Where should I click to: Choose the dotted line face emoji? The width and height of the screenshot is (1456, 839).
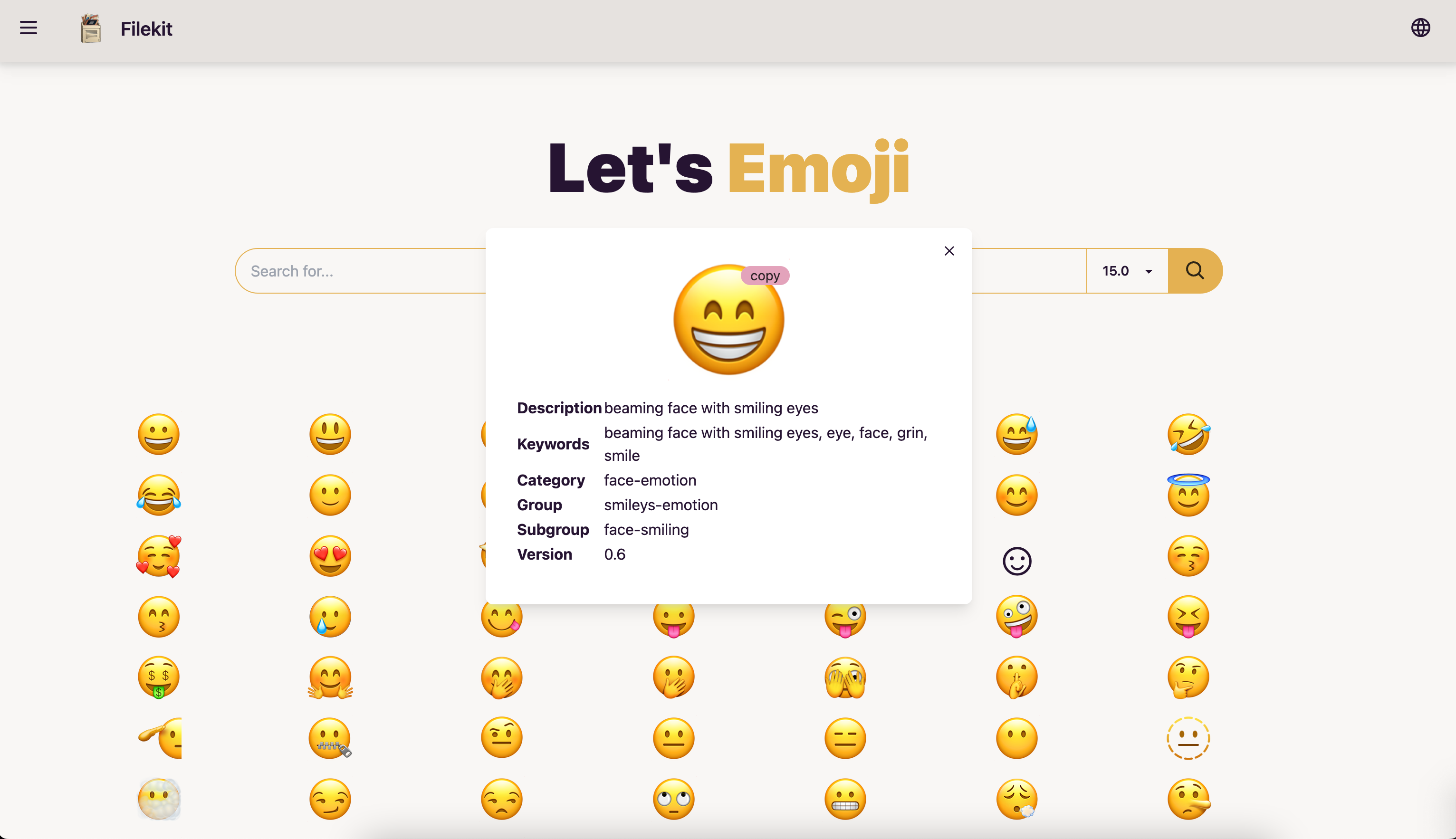click(x=1188, y=738)
